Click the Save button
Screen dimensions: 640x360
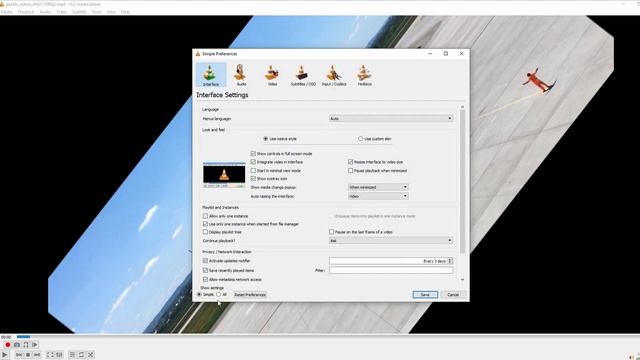tap(425, 295)
